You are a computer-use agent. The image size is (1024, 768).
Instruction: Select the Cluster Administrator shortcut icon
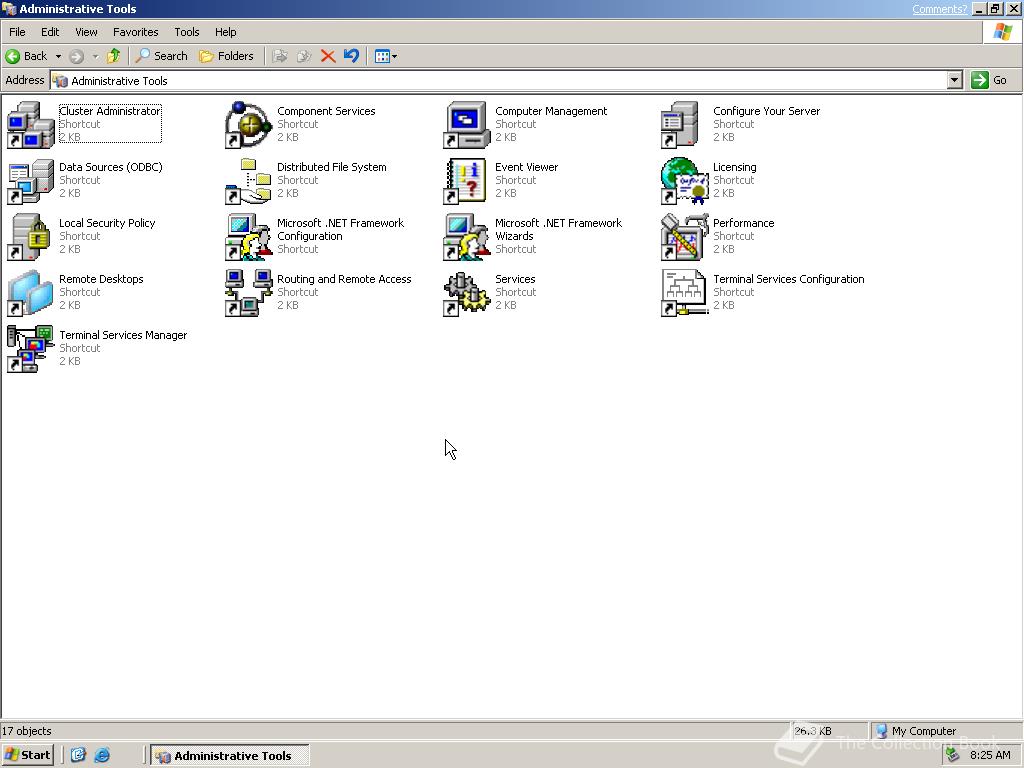(30, 125)
